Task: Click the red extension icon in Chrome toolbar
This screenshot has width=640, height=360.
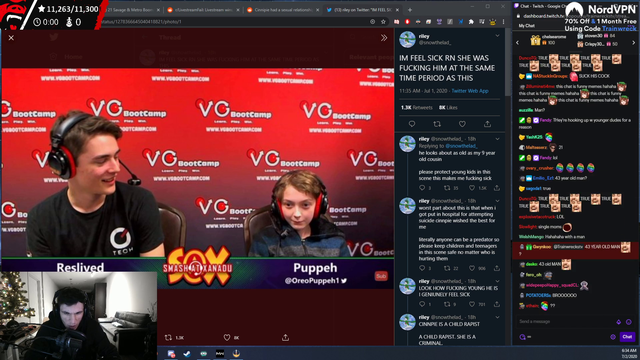Action: [x=407, y=22]
